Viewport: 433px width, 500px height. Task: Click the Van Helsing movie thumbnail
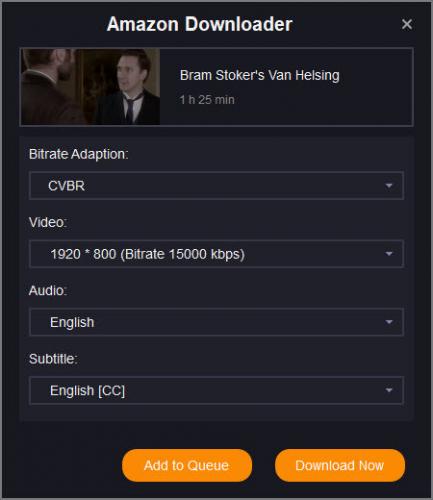point(91,87)
